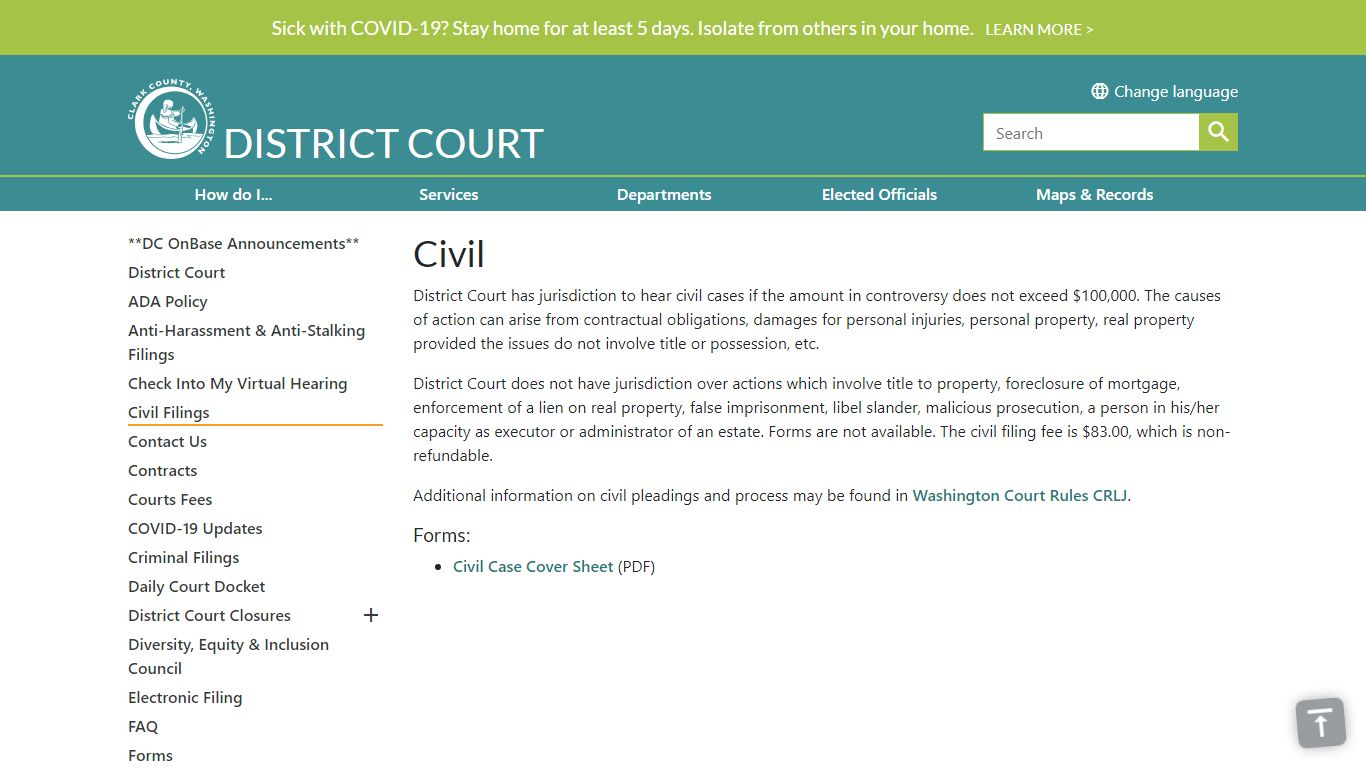This screenshot has height=768, width=1366.
Task: Open the Courts Fees page
Action: [x=170, y=500]
